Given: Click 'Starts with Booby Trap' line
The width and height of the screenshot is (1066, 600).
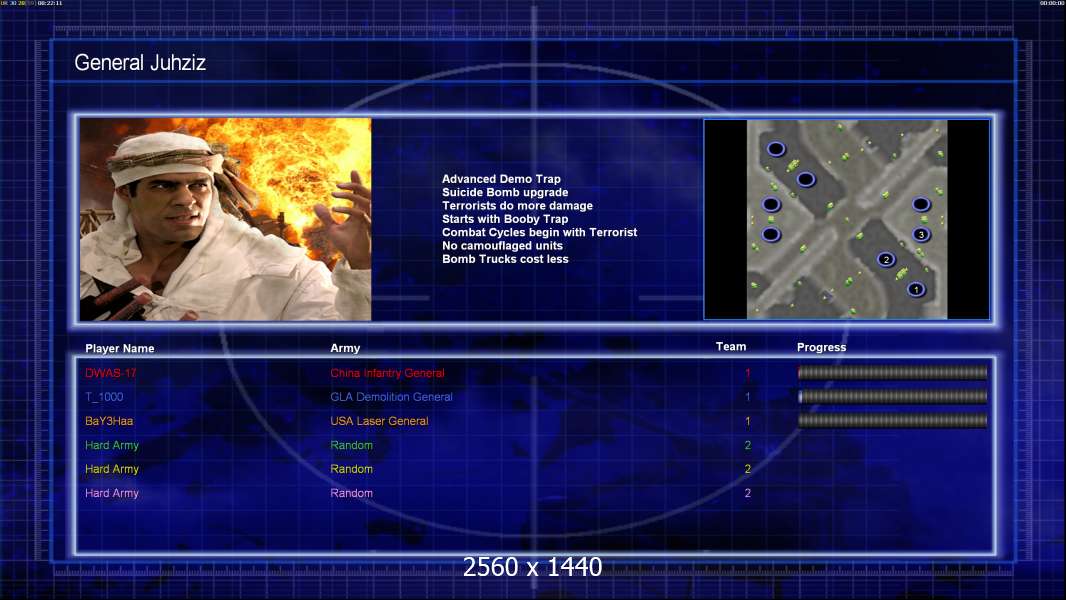Looking at the screenshot, I should [x=505, y=219].
